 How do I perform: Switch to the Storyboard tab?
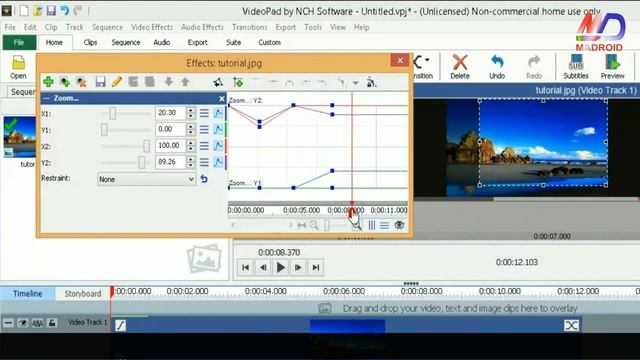click(x=82, y=294)
